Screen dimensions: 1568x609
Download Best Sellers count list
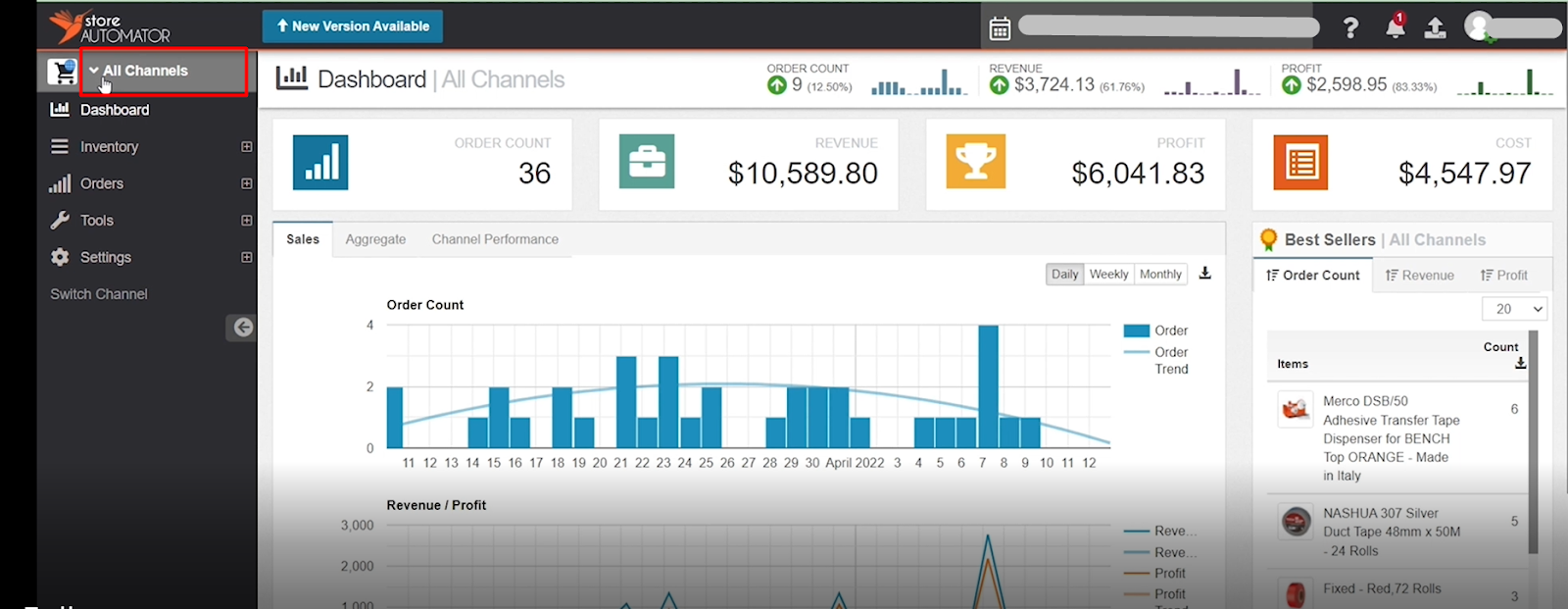tap(1520, 364)
